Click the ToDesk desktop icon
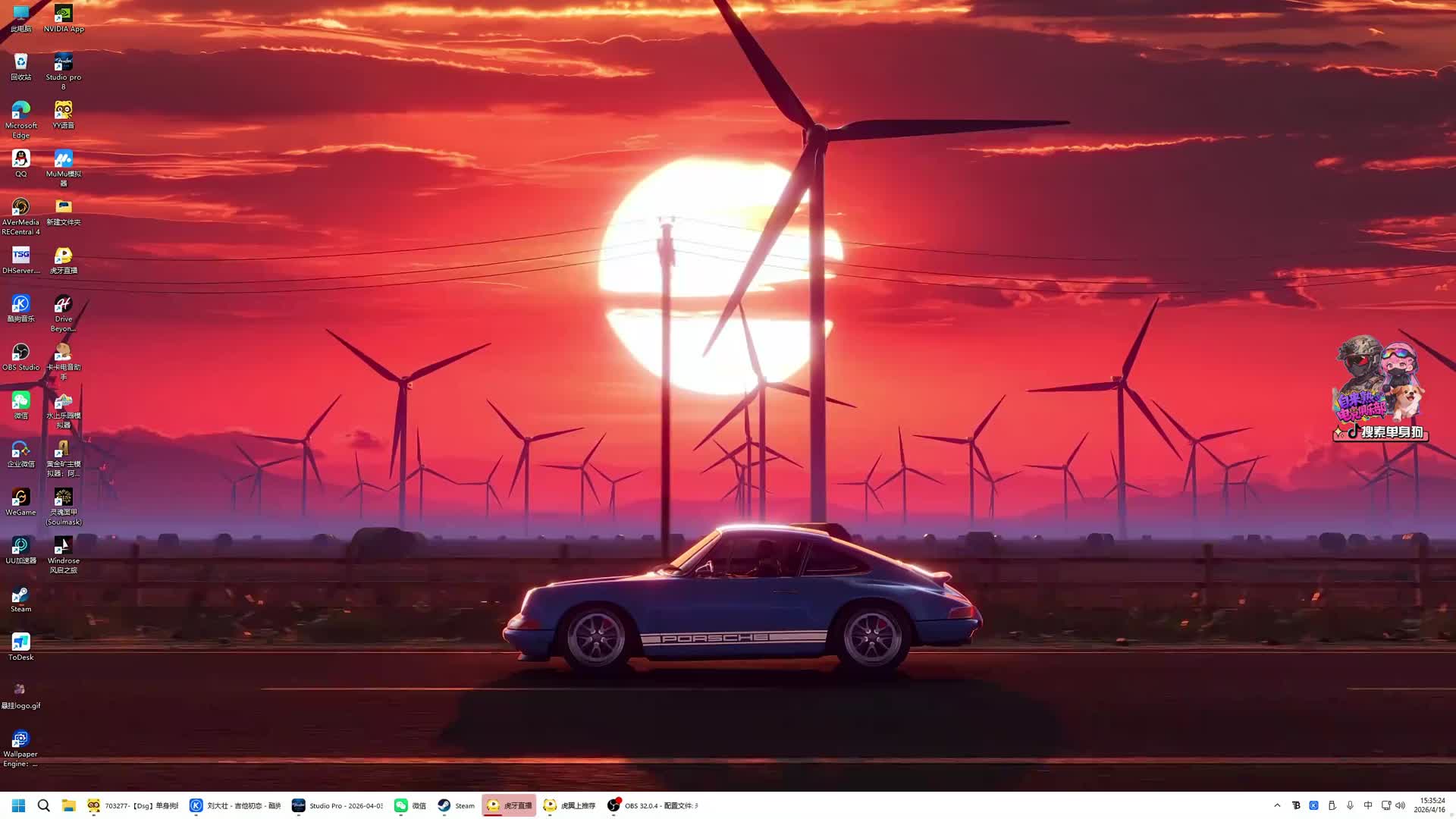This screenshot has height=819, width=1456. pyautogui.click(x=20, y=644)
